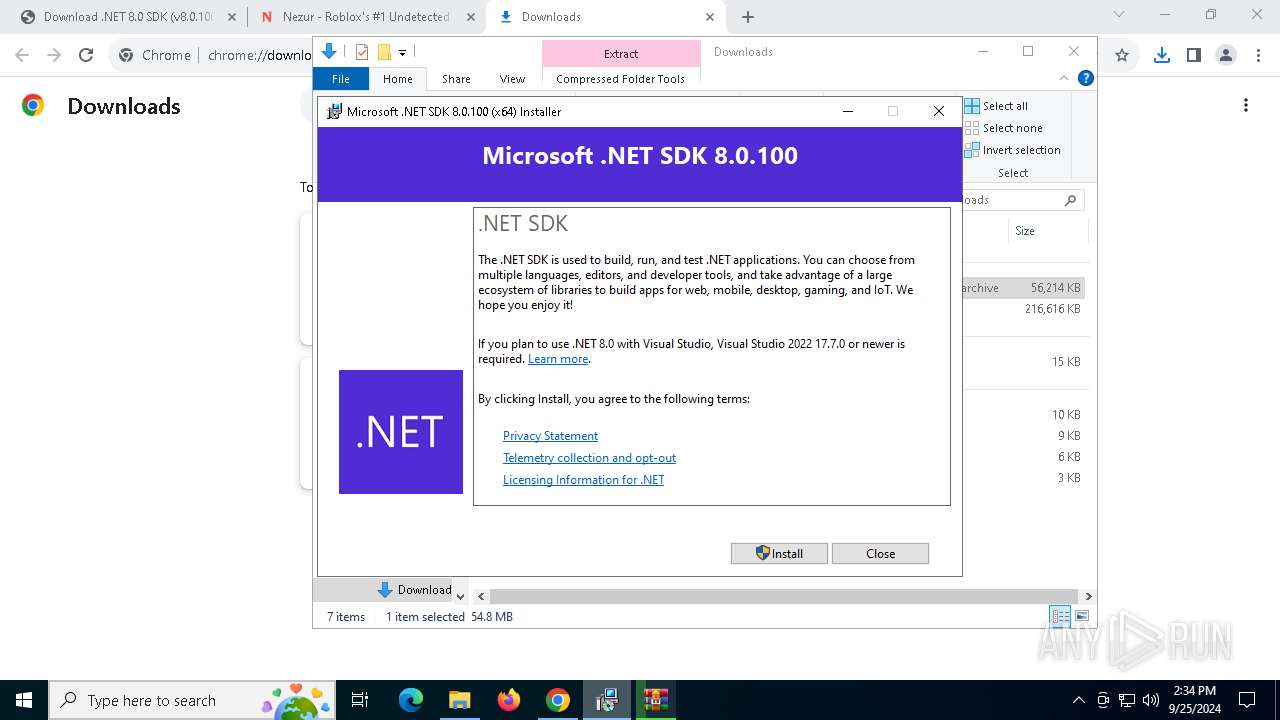Click Chrome tab search dropdown arrow

1119,14
